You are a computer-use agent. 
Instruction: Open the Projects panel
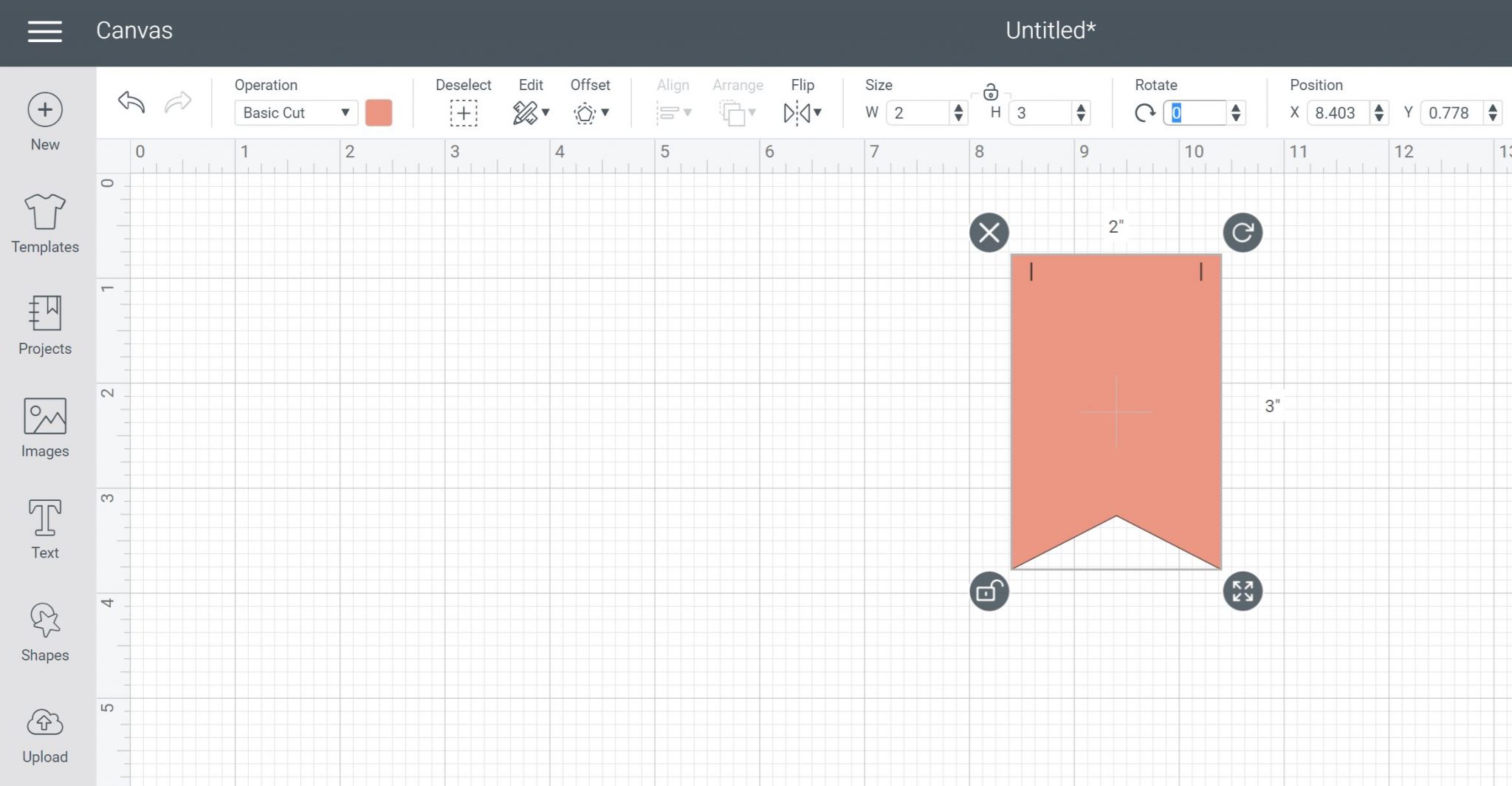pyautogui.click(x=45, y=325)
